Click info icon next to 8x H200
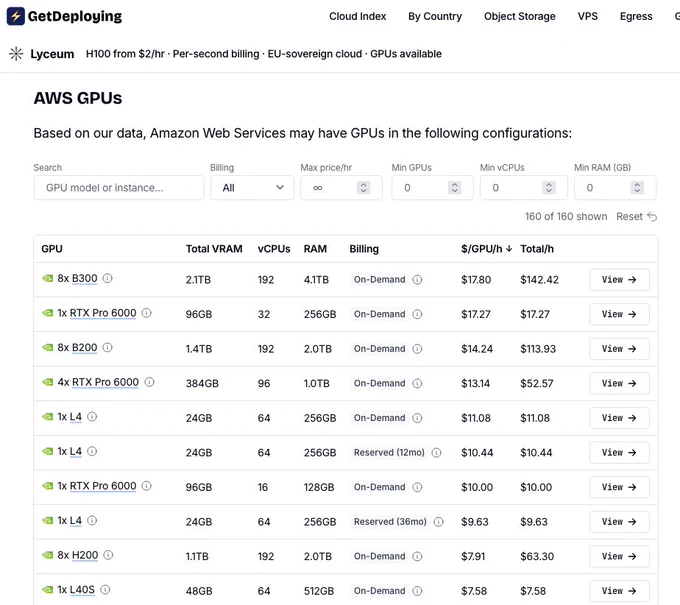The height and width of the screenshot is (605, 680). (108, 555)
